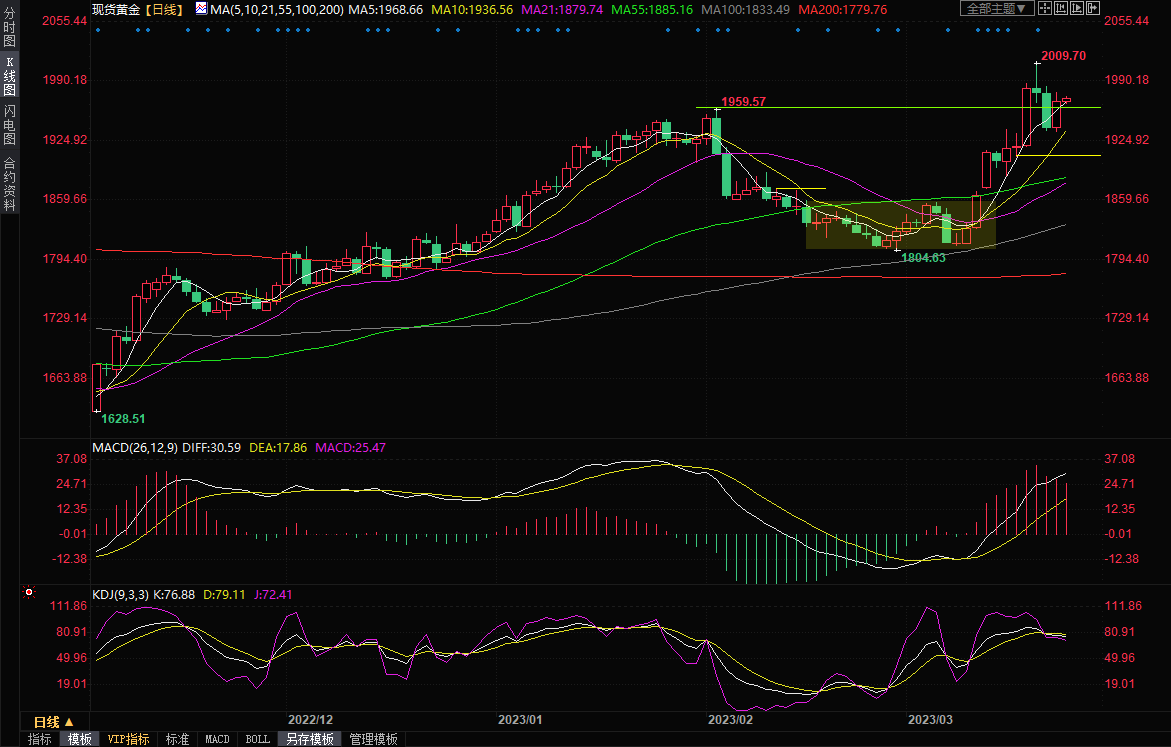Apply the MACD template in bottom bar
This screenshot has width=1171, height=747.
[217, 739]
